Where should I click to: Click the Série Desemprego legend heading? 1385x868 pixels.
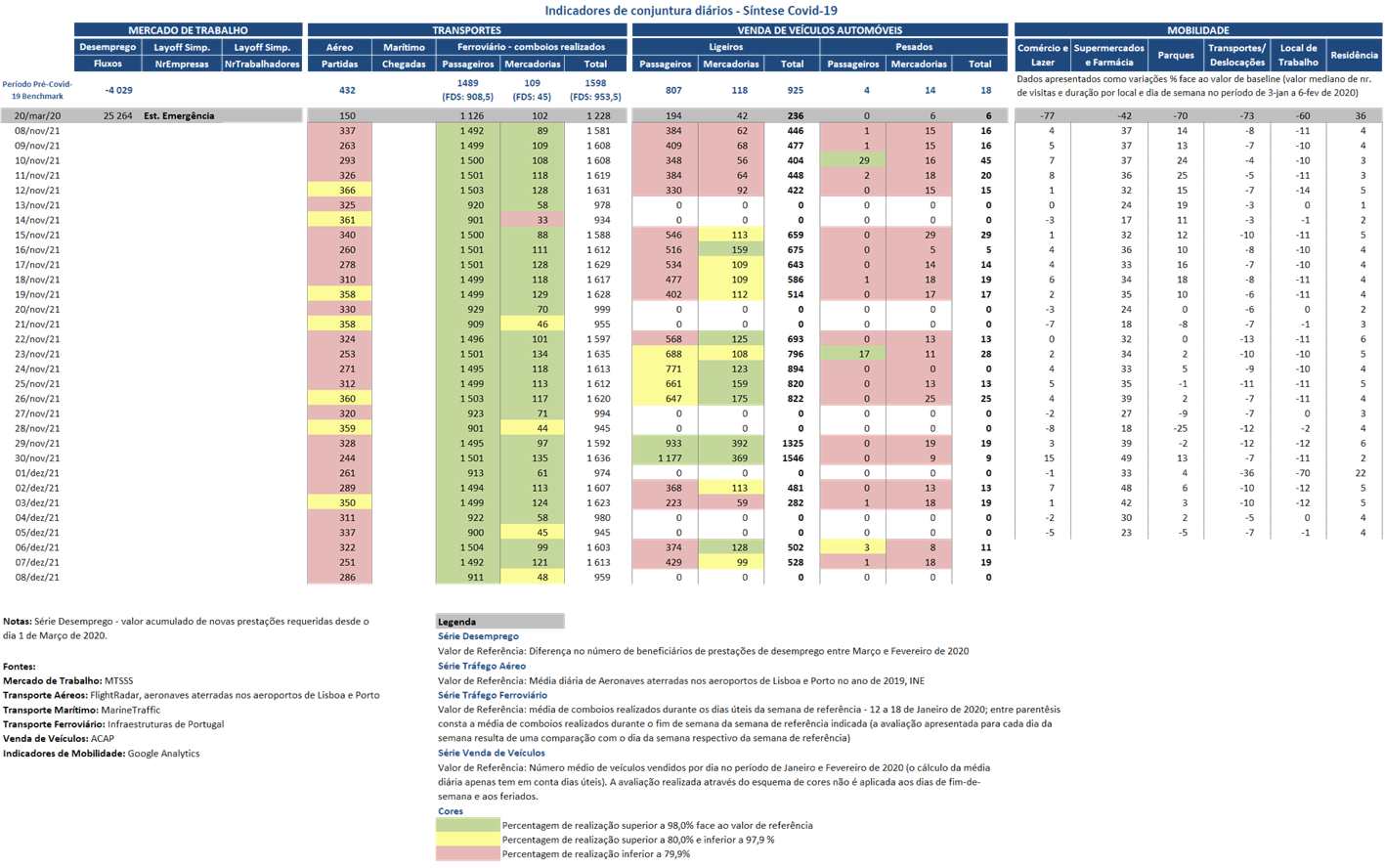pos(478,636)
